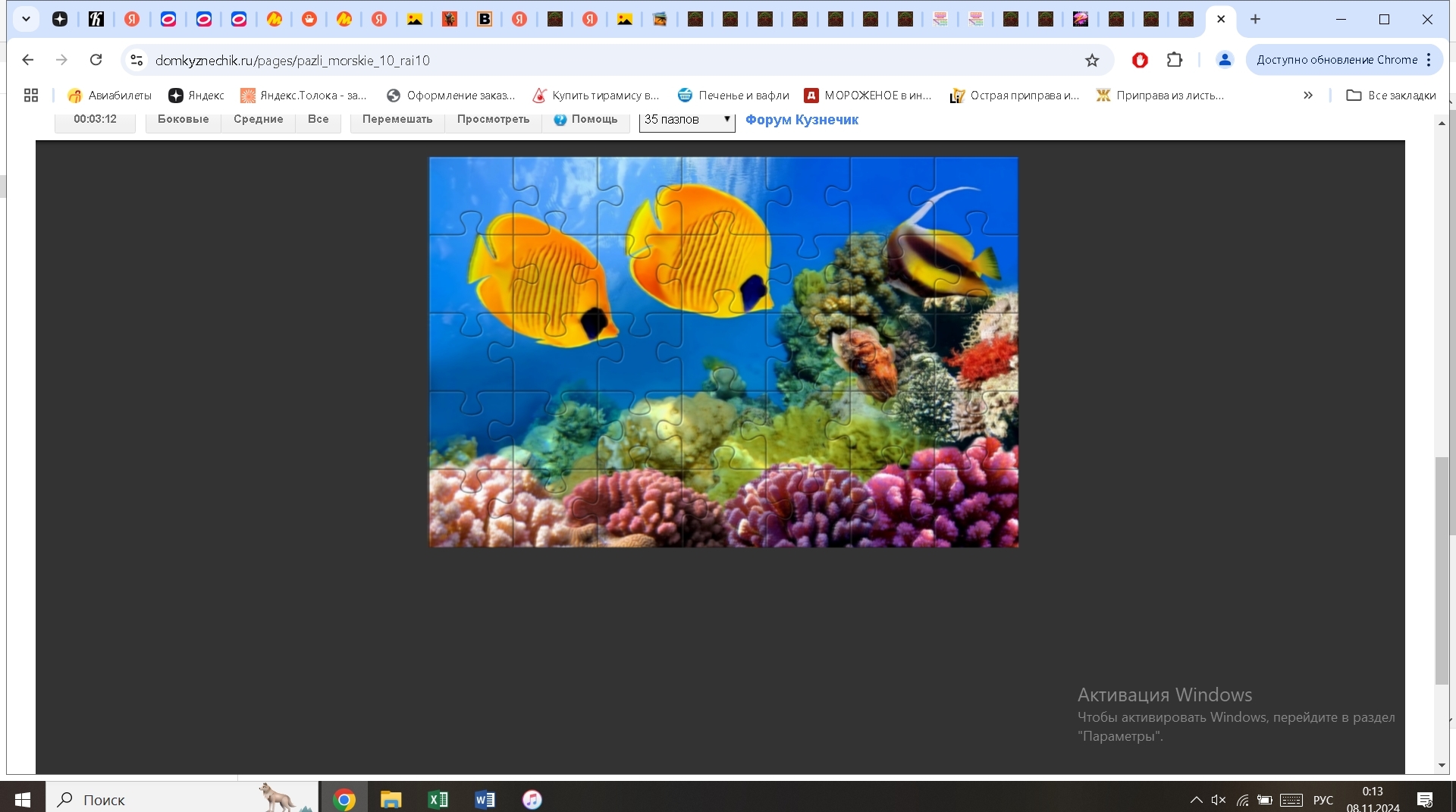Viewport: 1456px width, 812px height.
Task: Reload the page with the refresh icon
Action: [x=96, y=60]
